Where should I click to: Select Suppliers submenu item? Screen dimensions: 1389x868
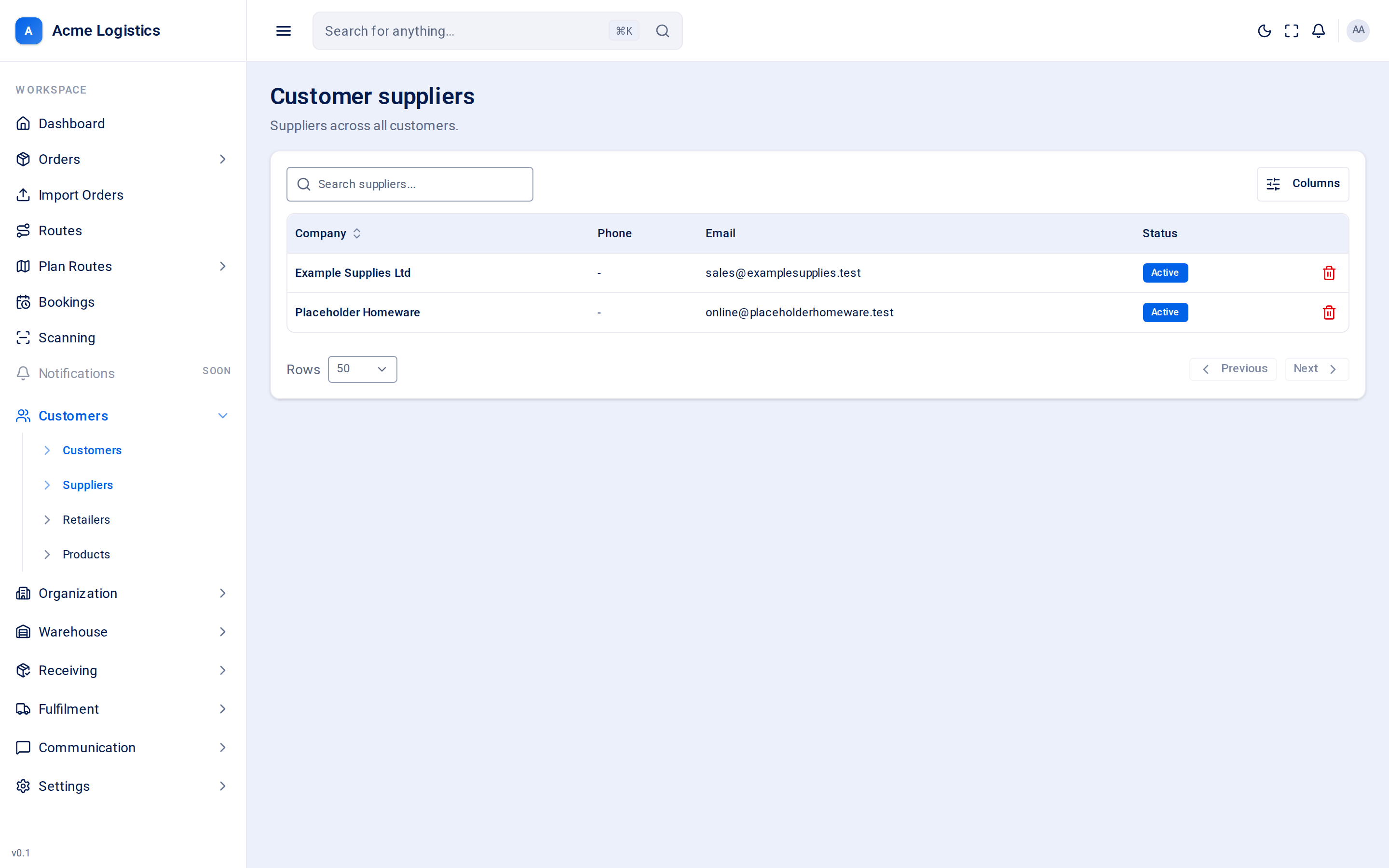87,485
